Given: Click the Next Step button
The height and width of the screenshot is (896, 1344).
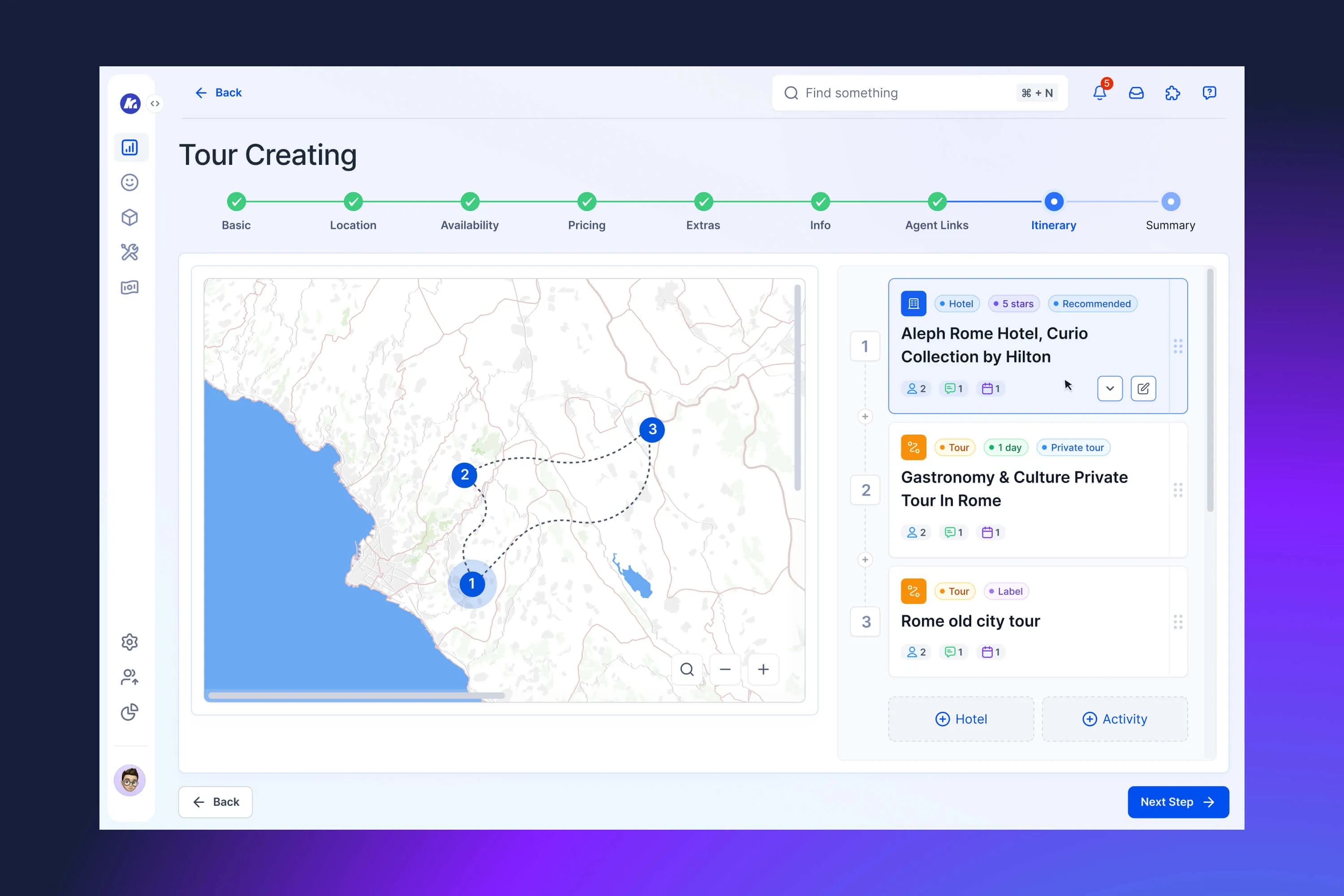Looking at the screenshot, I should point(1178,802).
